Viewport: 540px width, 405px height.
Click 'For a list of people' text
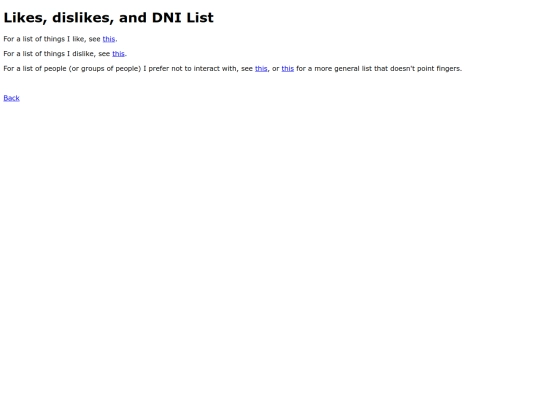[x=35, y=69]
